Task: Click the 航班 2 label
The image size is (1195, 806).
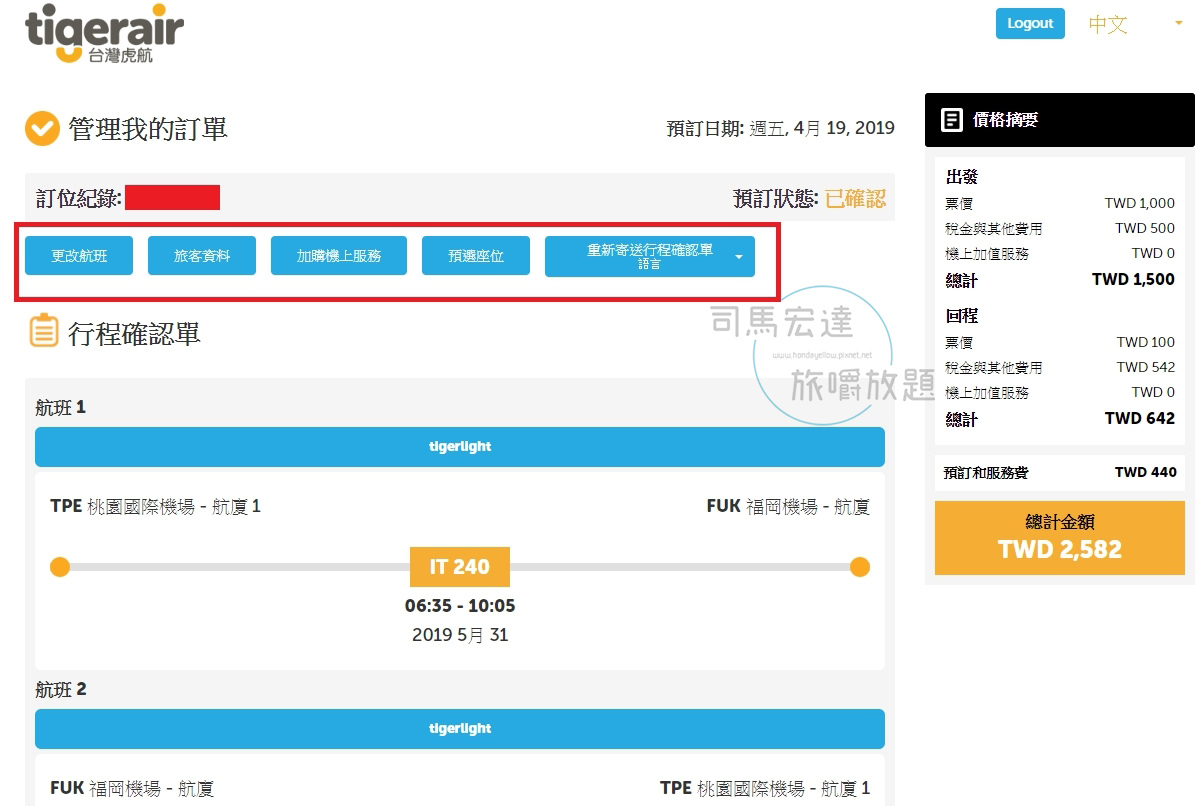Action: pyautogui.click(x=60, y=689)
